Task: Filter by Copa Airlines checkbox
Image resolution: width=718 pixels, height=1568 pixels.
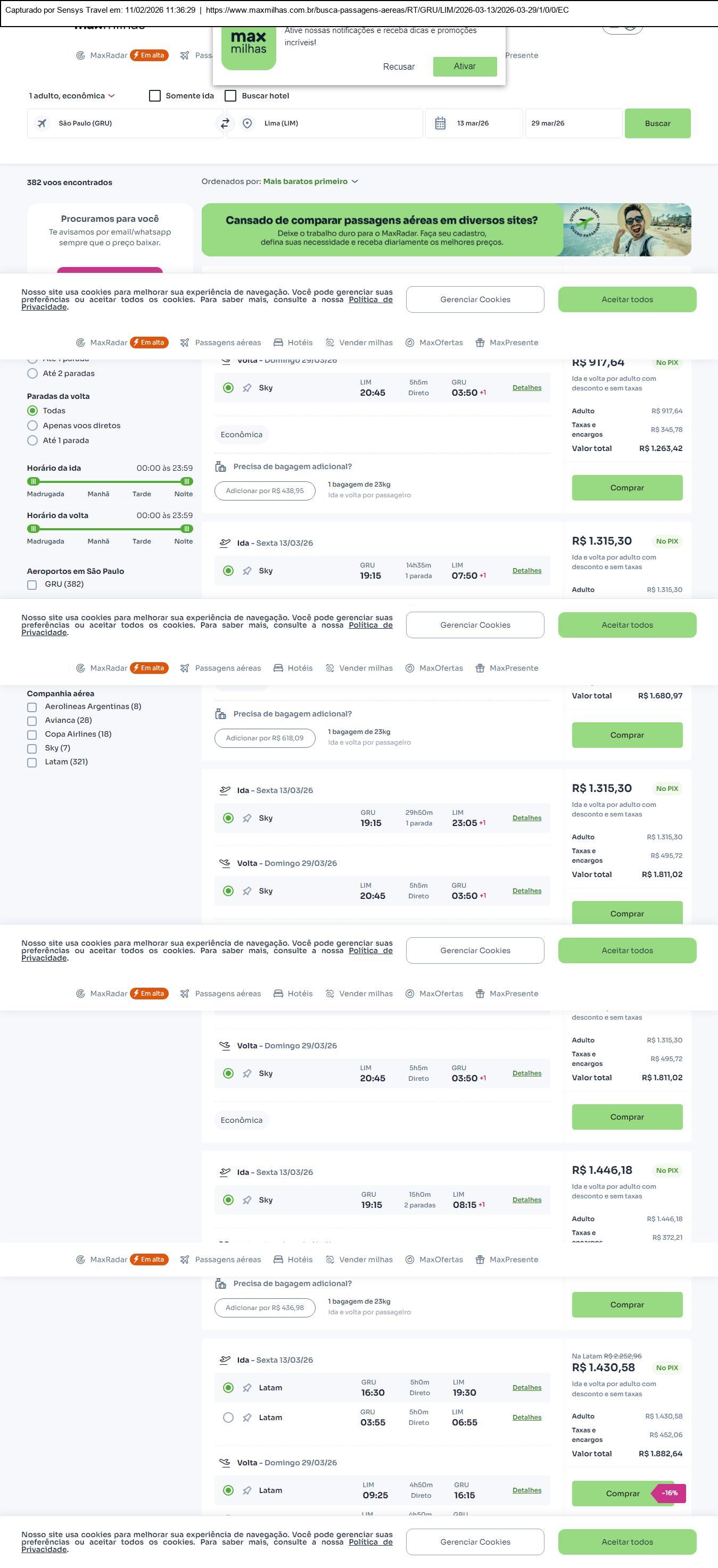Action: [31, 735]
